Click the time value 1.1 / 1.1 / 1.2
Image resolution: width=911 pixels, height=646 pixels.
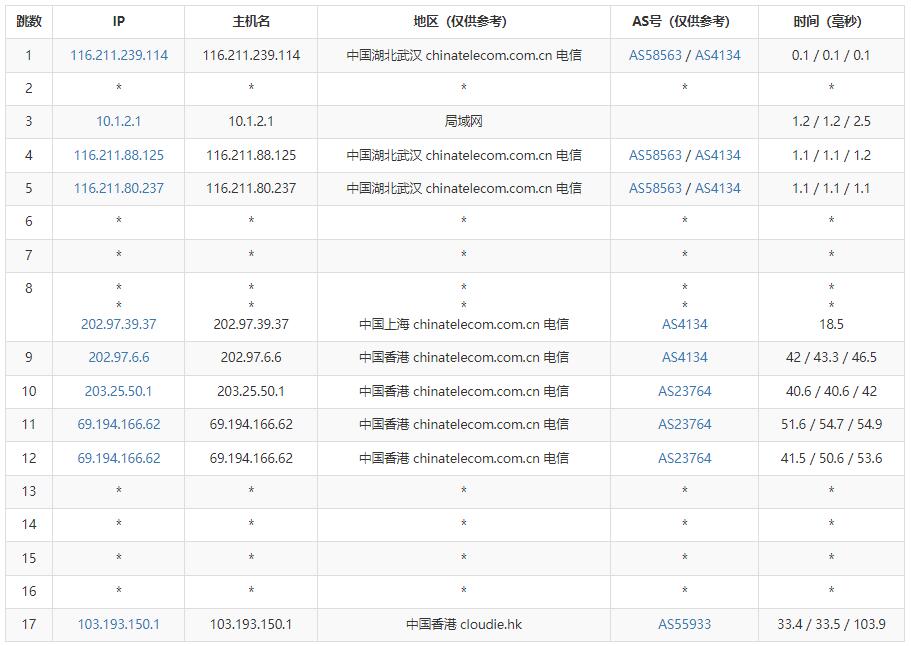point(831,155)
